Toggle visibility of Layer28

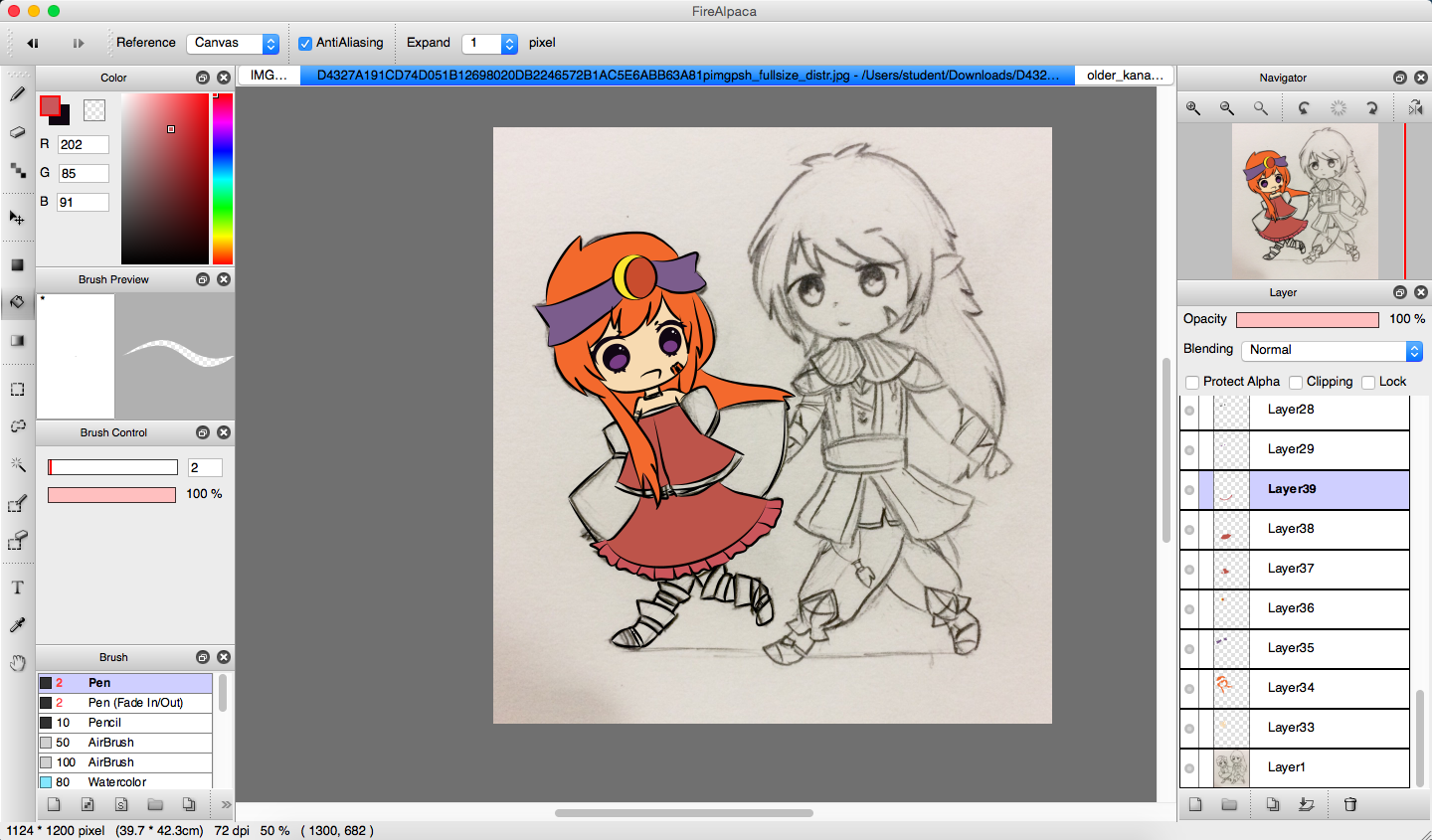[x=1189, y=411]
